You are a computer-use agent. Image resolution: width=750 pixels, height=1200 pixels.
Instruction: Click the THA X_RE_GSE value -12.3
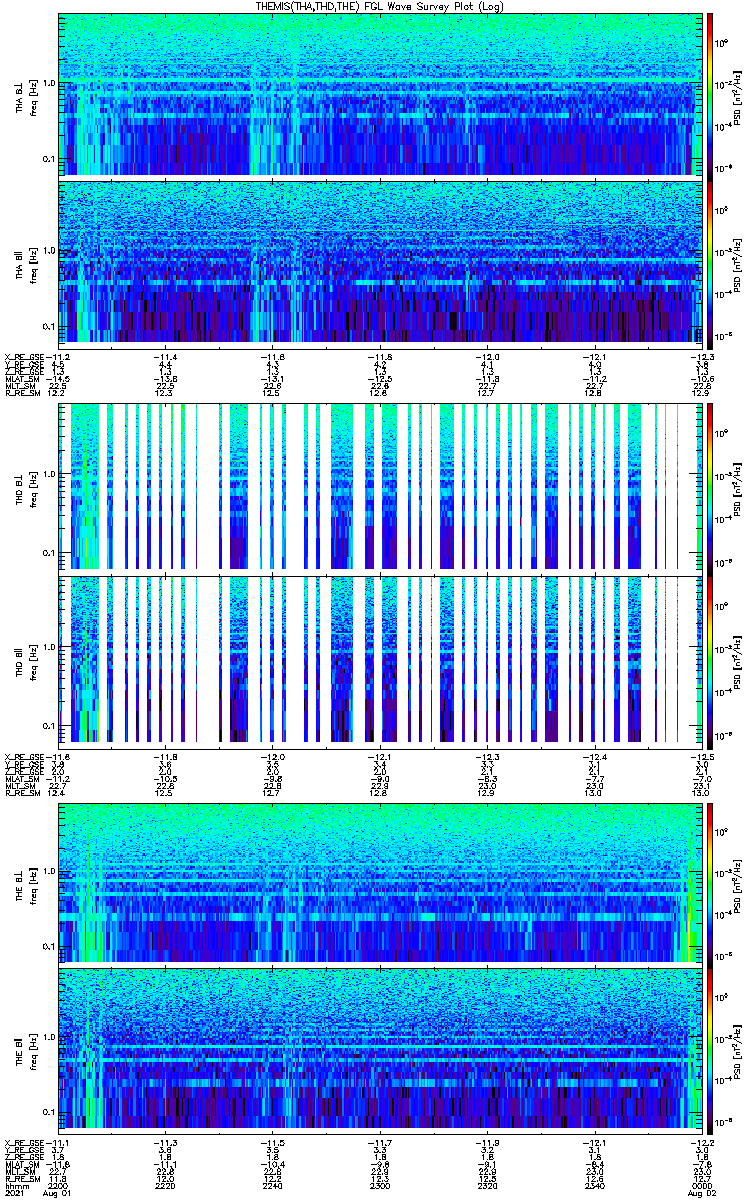click(x=703, y=357)
